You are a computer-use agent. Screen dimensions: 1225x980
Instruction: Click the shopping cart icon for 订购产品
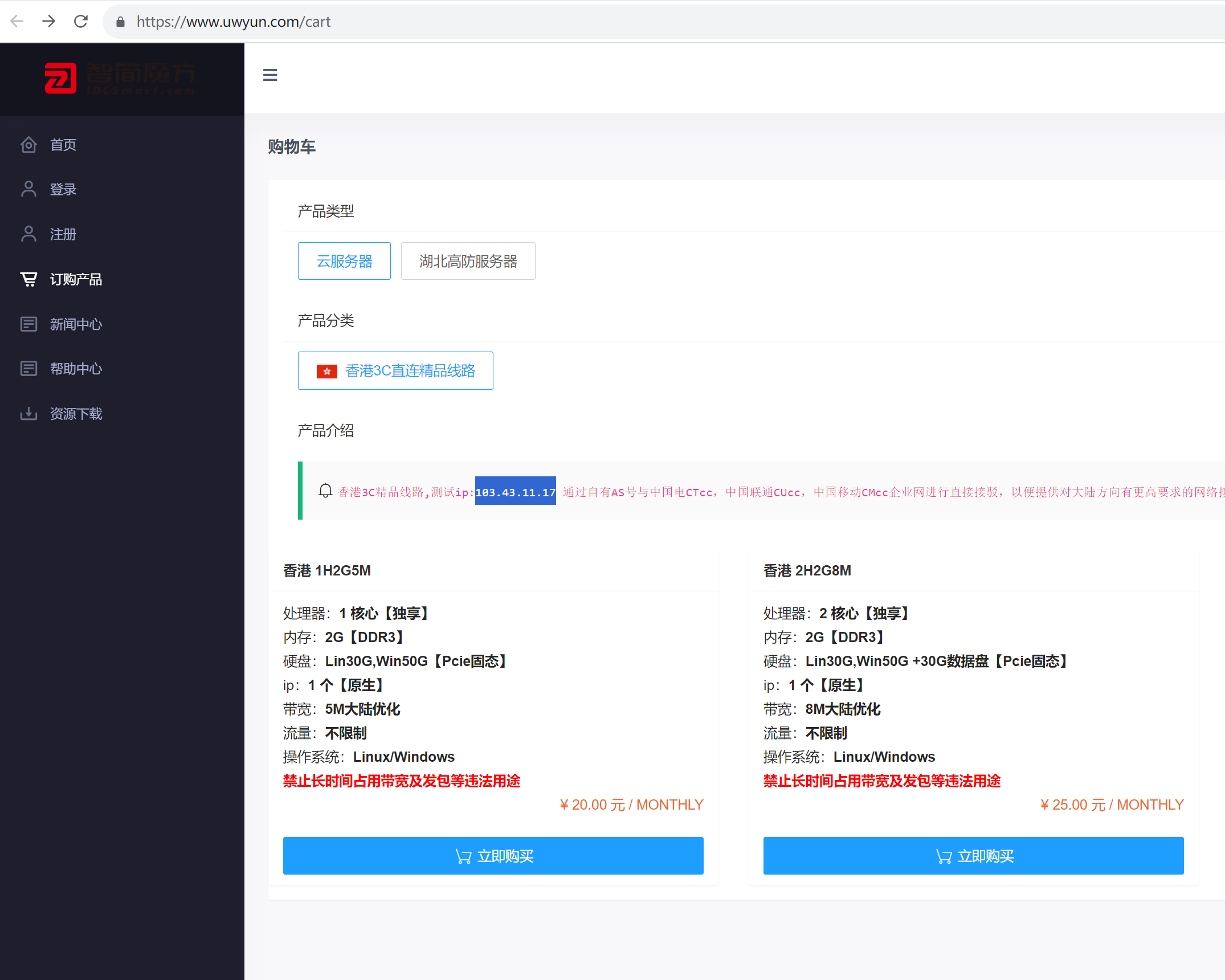[28, 279]
